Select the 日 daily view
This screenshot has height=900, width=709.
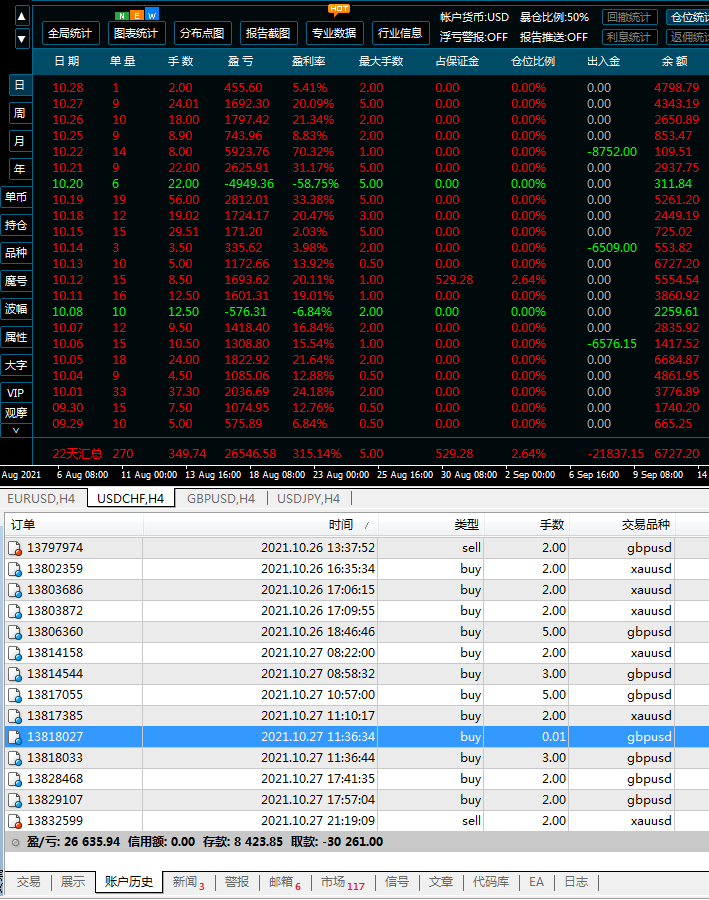(20, 85)
